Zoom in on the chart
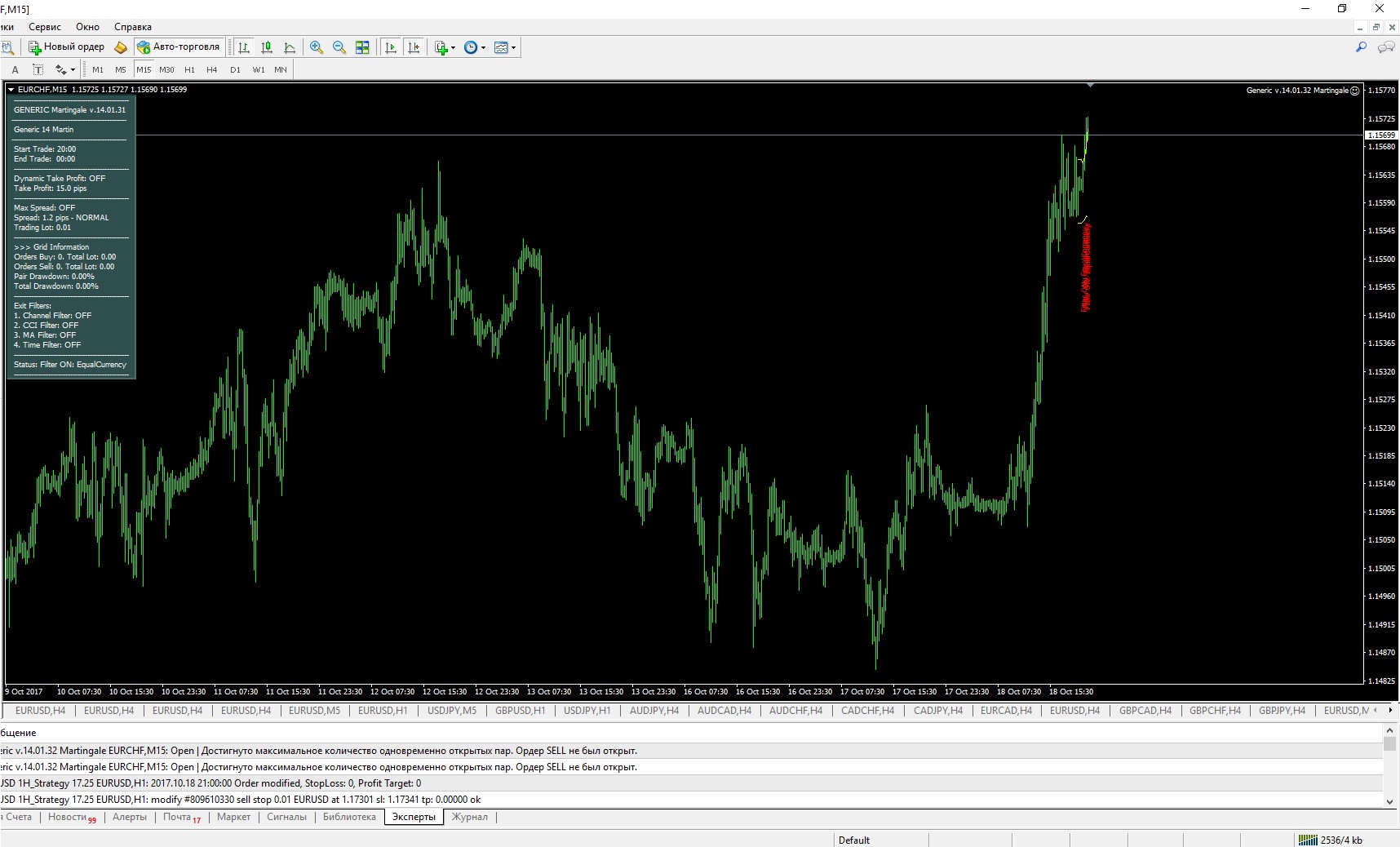The width and height of the screenshot is (1400, 847). point(317,47)
